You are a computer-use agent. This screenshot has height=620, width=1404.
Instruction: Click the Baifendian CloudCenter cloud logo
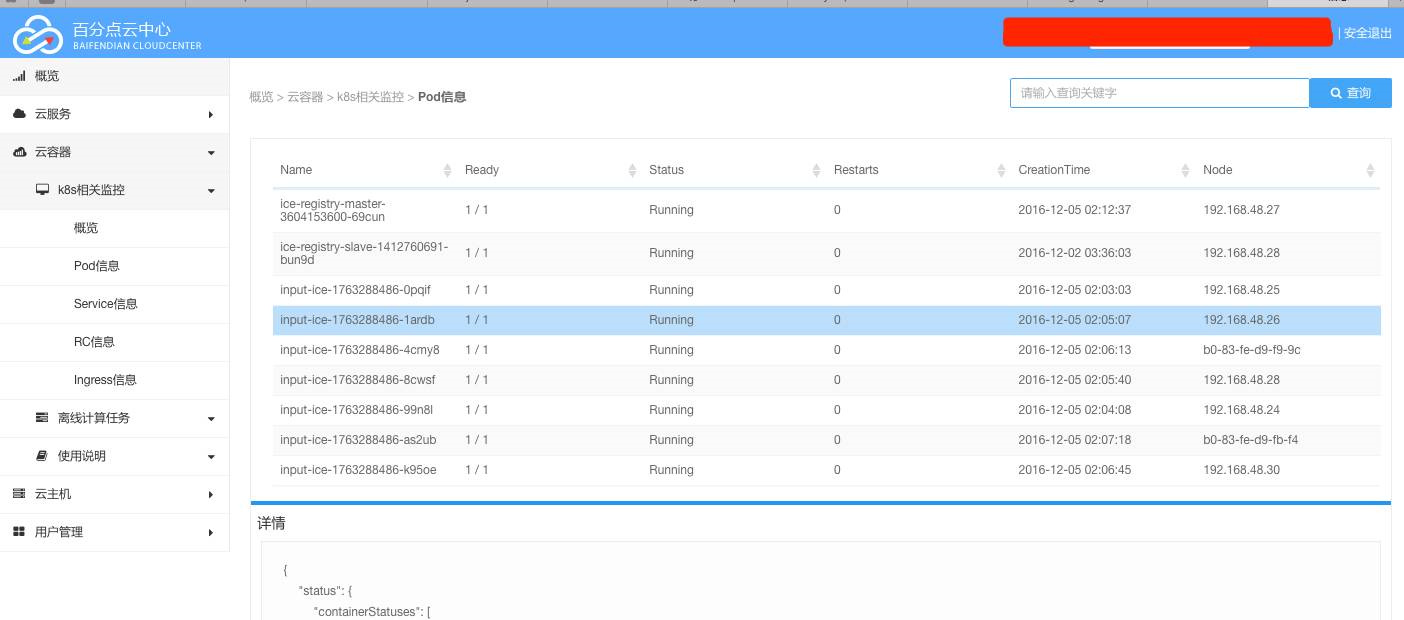(38, 36)
